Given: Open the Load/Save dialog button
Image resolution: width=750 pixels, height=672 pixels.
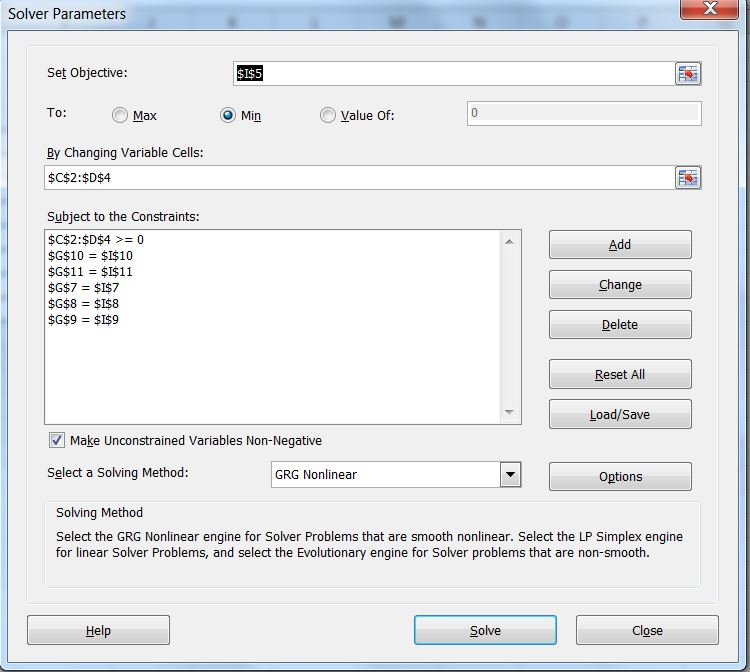Looking at the screenshot, I should point(620,414).
